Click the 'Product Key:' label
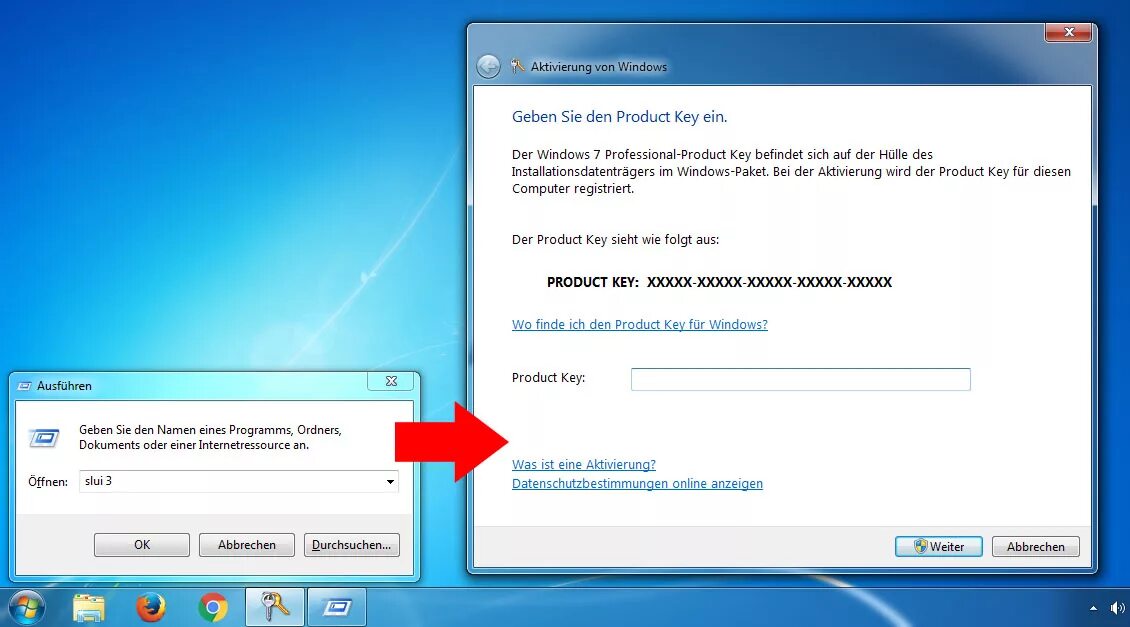The width and height of the screenshot is (1130, 627). (548, 378)
